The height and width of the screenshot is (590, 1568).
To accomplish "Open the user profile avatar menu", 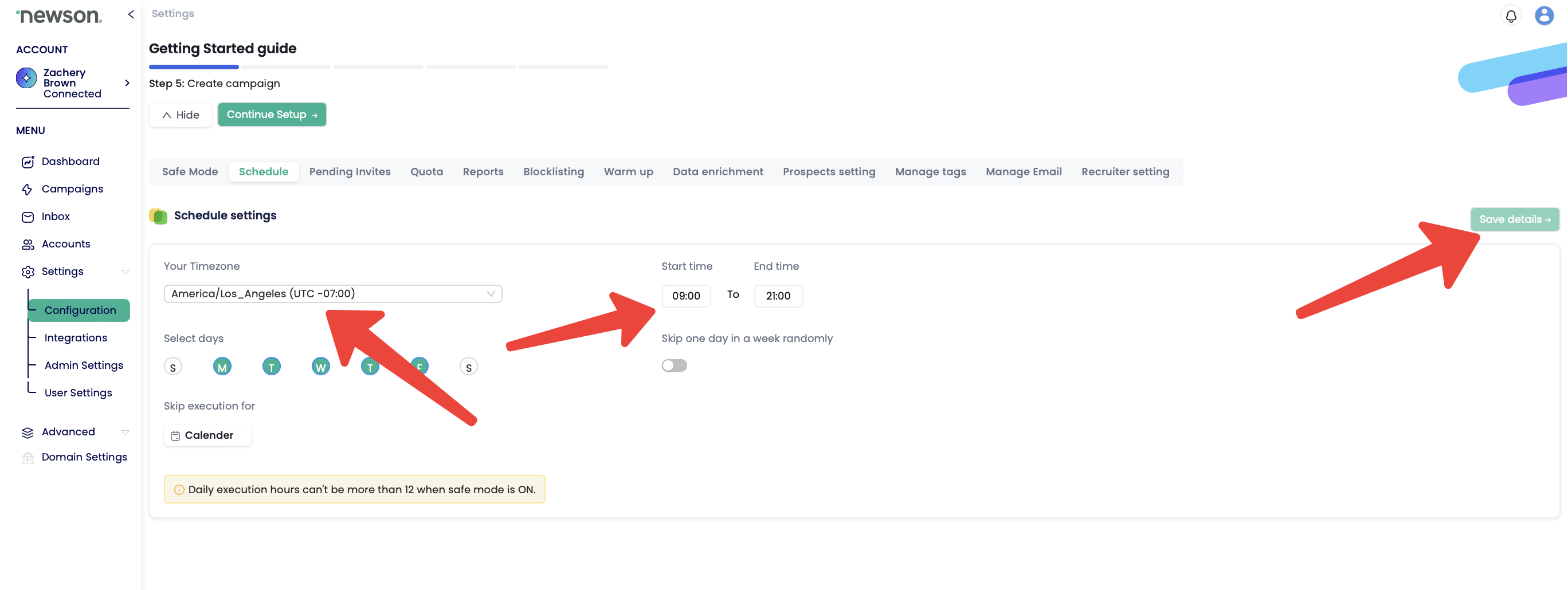I will coord(1544,16).
